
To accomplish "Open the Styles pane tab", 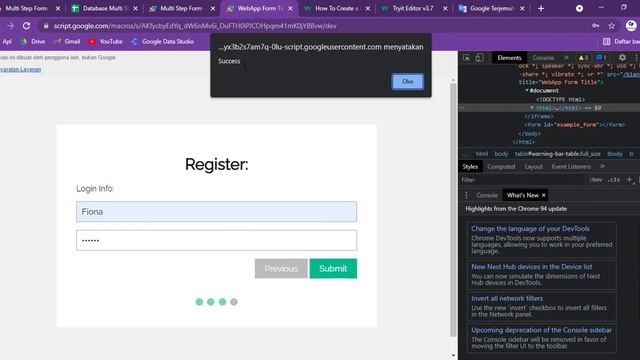I will pos(470,167).
